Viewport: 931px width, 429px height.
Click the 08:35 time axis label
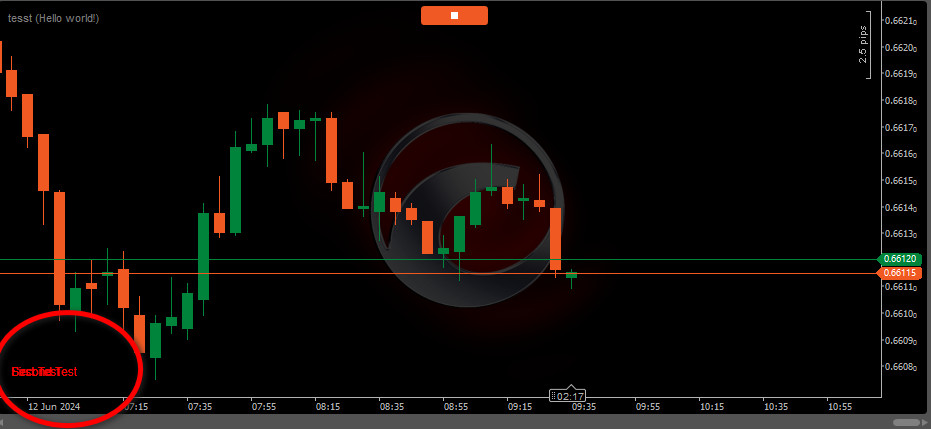392,406
